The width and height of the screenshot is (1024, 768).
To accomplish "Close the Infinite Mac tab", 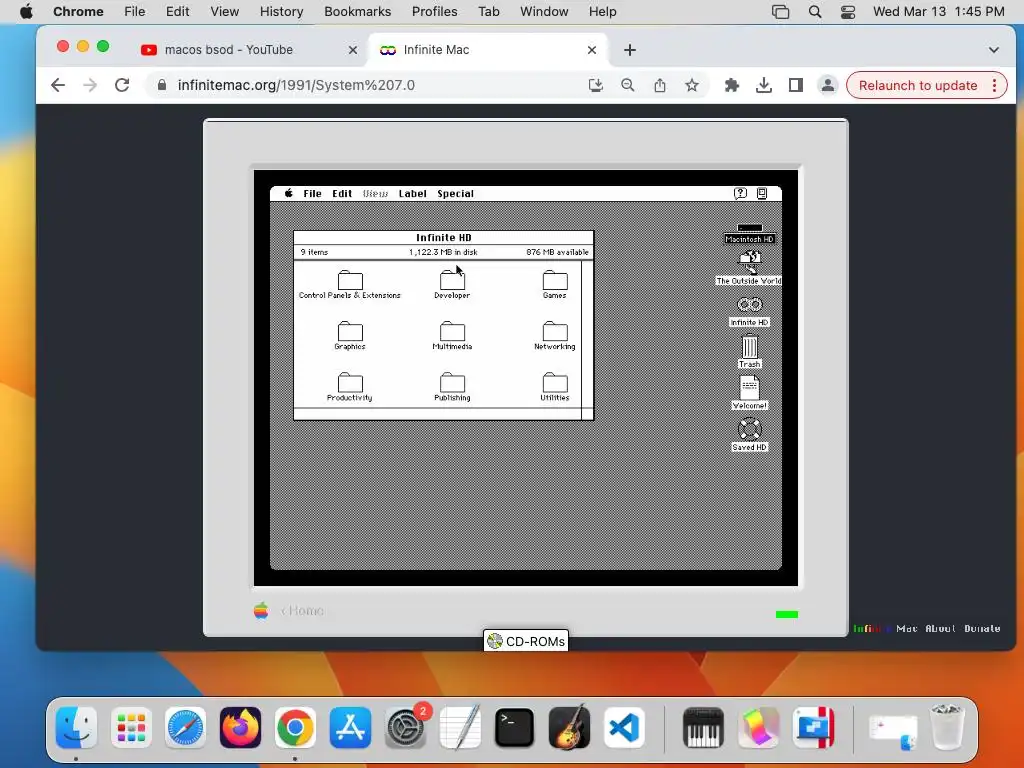I will [x=592, y=50].
